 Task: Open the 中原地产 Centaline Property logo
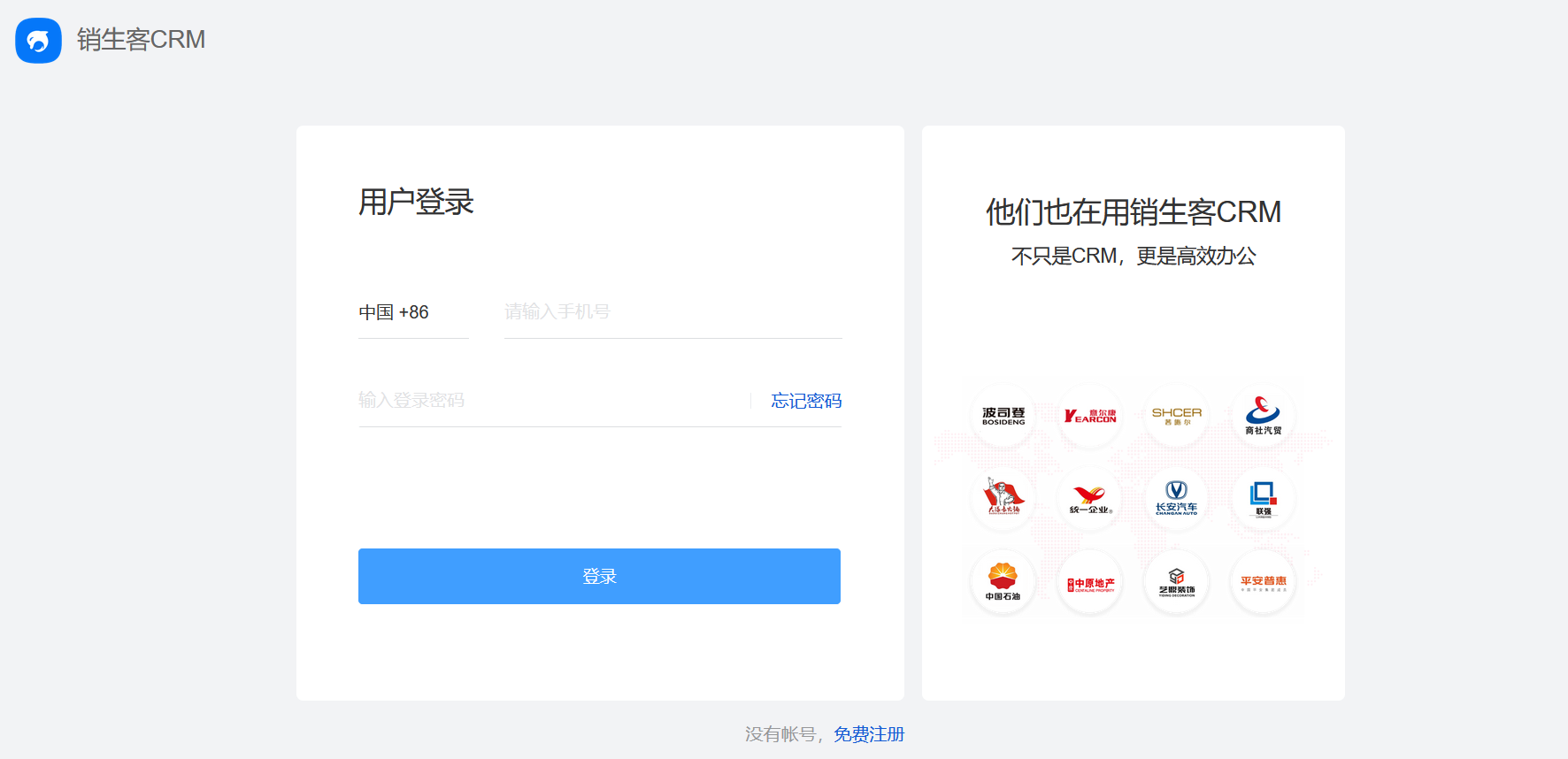pyautogui.click(x=1090, y=583)
